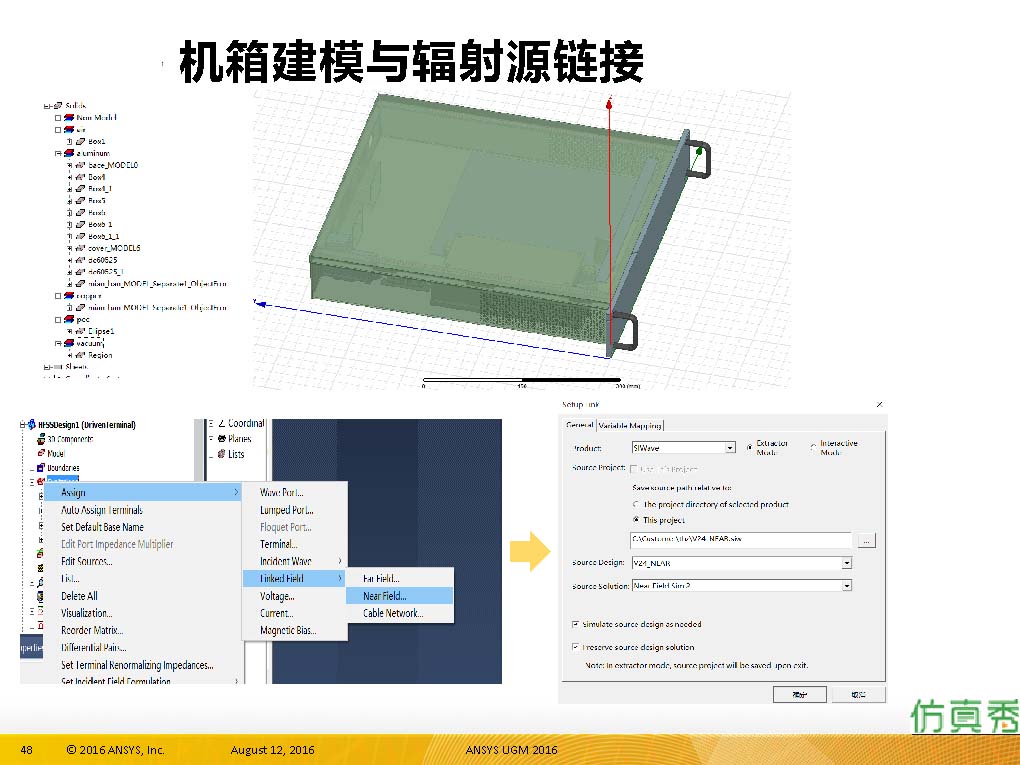Click the Lists node icon
This screenshot has height=765, width=1020.
click(x=221, y=454)
